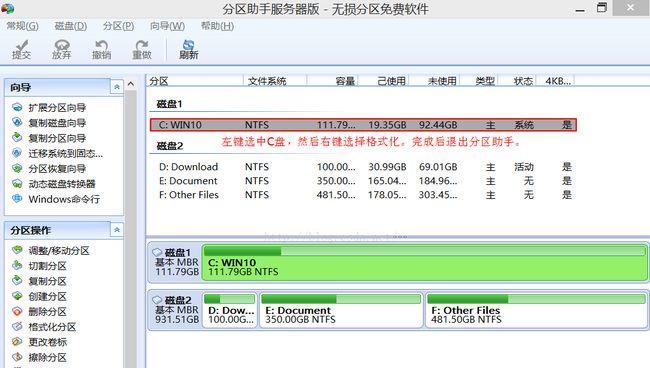Select the D: Download partition row
Image resolution: width=650 pixels, height=368 pixels.
363,167
